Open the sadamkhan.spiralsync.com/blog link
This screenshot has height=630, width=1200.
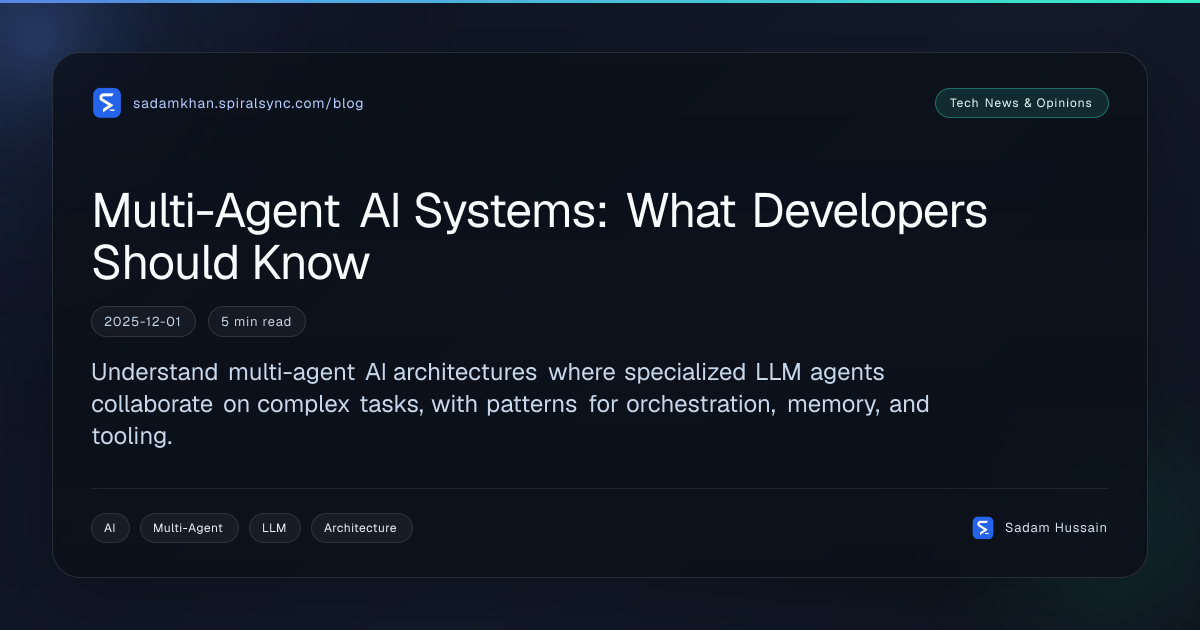coord(248,103)
